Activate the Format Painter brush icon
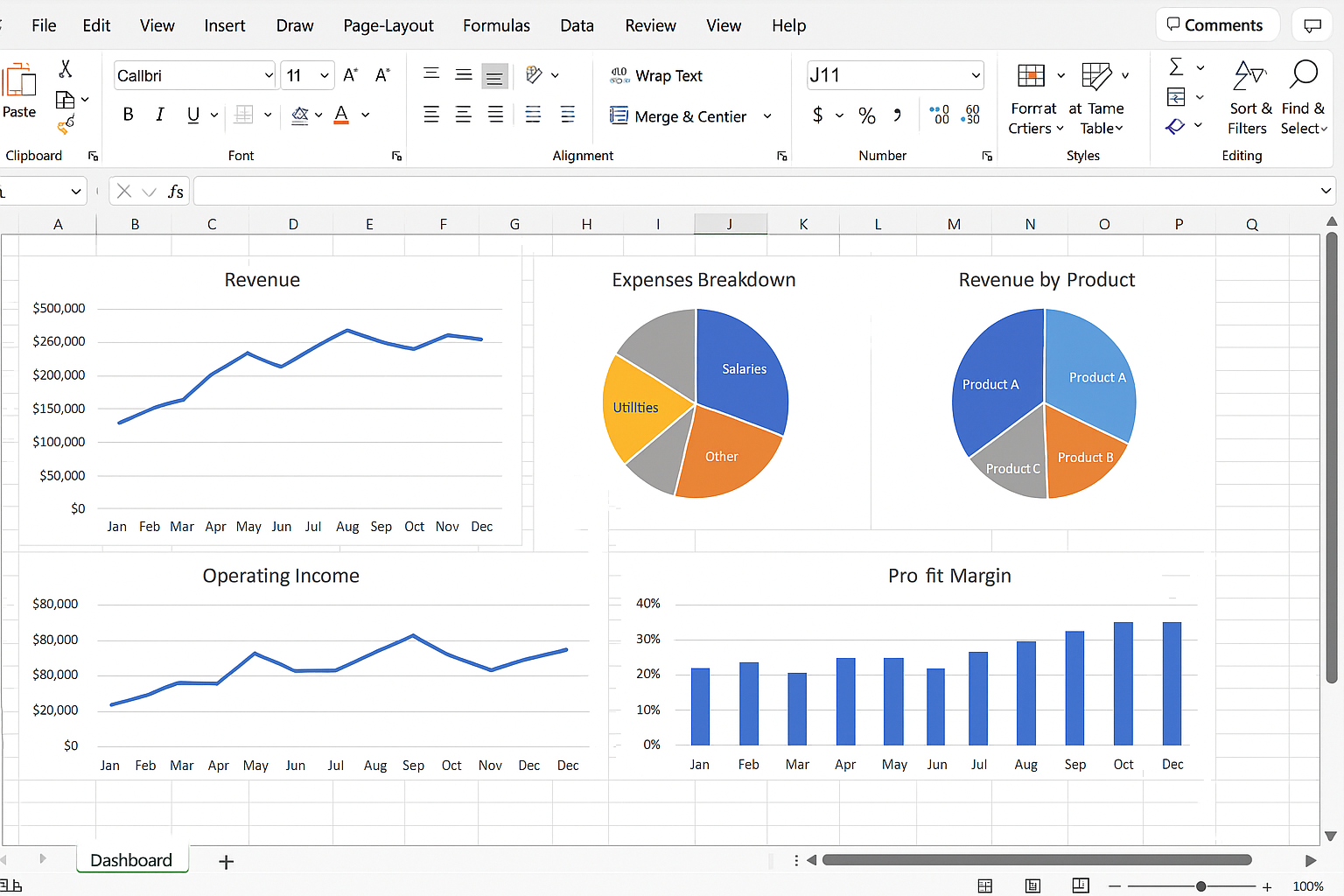Screen dimensions: 1344x896 tap(66, 126)
